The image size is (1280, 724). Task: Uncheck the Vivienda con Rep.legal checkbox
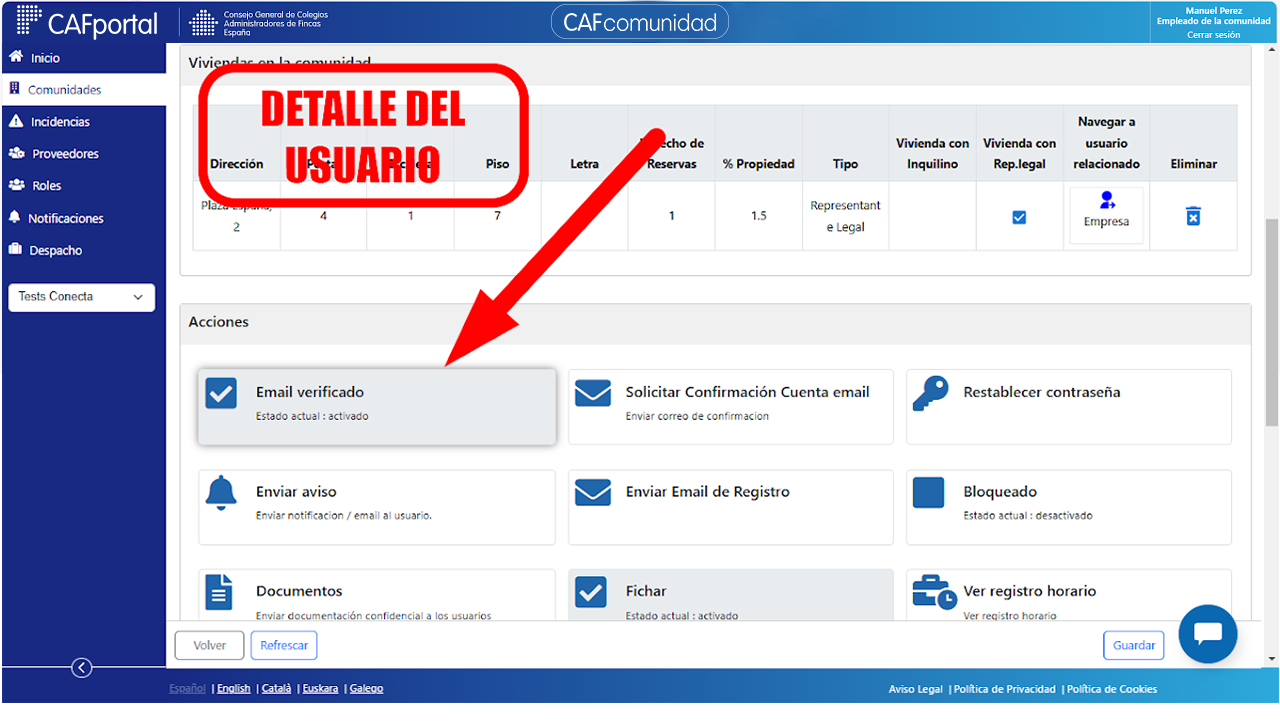[x=1019, y=217]
